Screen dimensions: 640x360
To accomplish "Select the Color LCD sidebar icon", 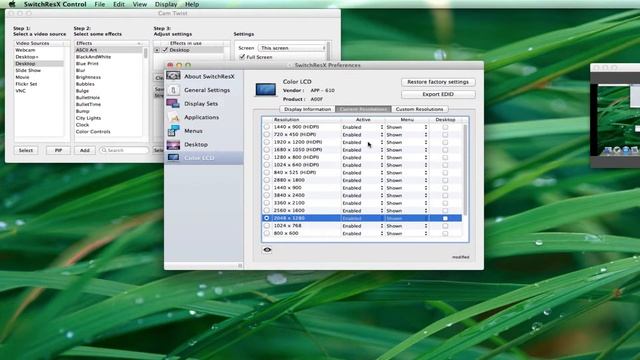I will pyautogui.click(x=173, y=158).
